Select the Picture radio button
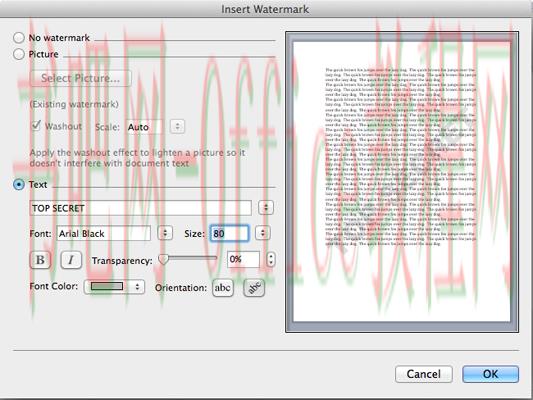This screenshot has width=533, height=400. (19, 54)
